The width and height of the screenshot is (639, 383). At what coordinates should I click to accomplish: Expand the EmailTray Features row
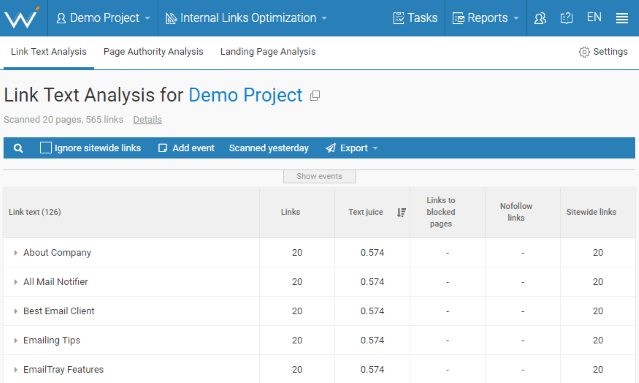point(15,370)
